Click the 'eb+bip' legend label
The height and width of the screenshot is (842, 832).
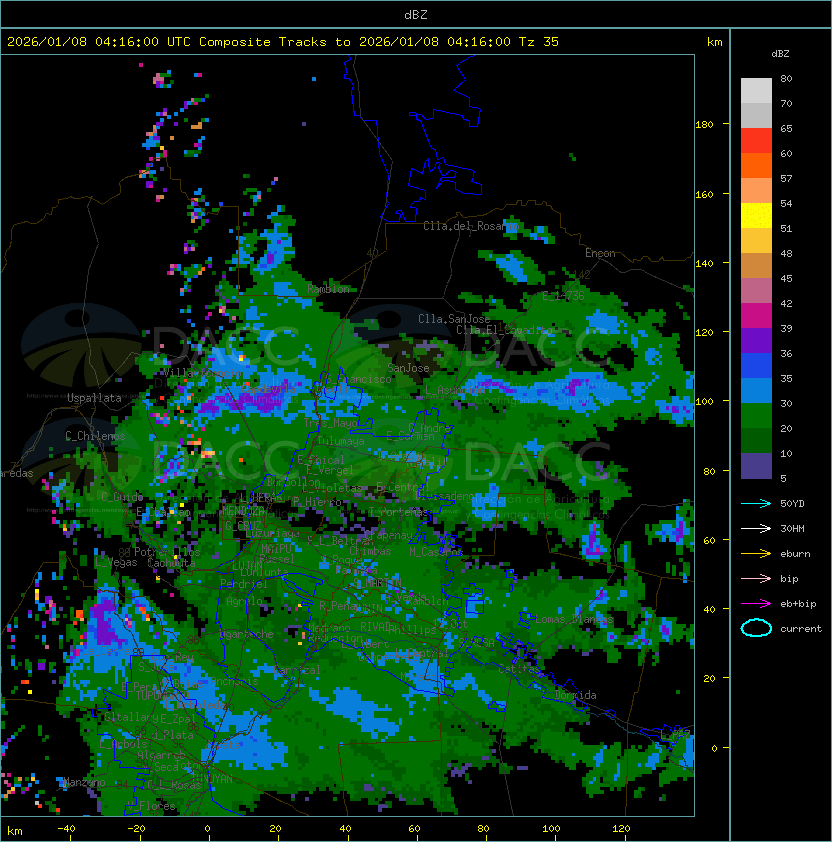(x=798, y=604)
